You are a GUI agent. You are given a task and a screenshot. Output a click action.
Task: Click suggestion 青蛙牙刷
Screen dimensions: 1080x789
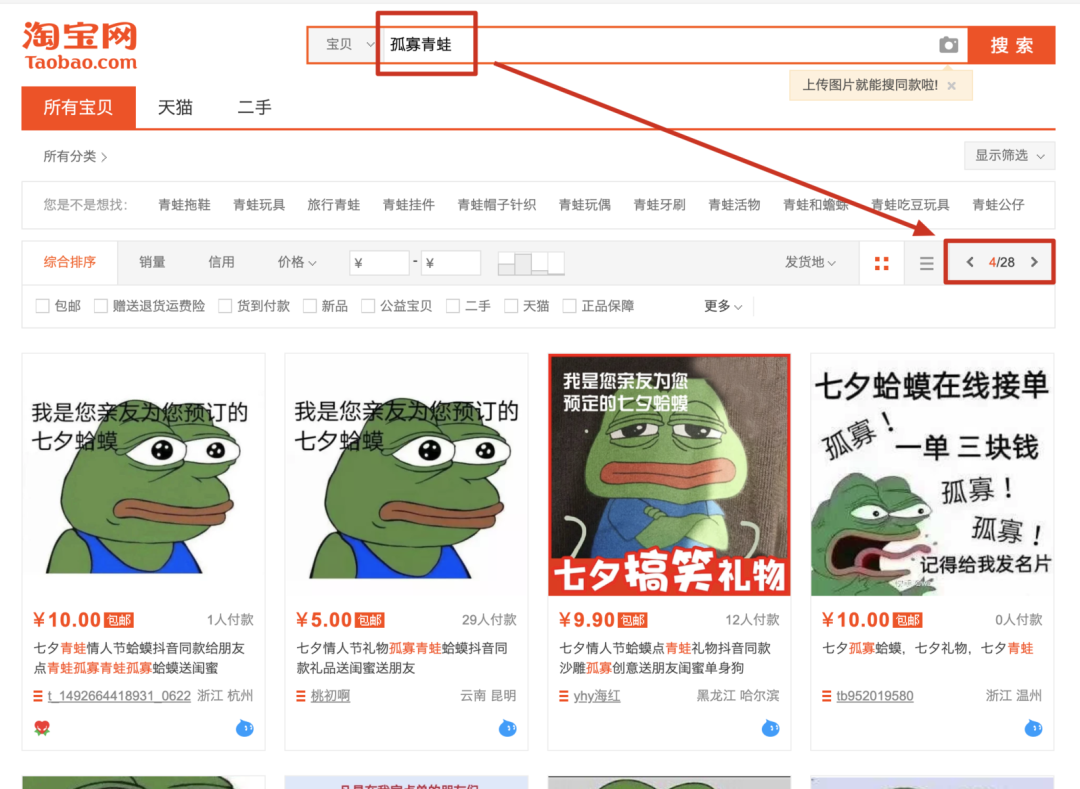point(659,204)
